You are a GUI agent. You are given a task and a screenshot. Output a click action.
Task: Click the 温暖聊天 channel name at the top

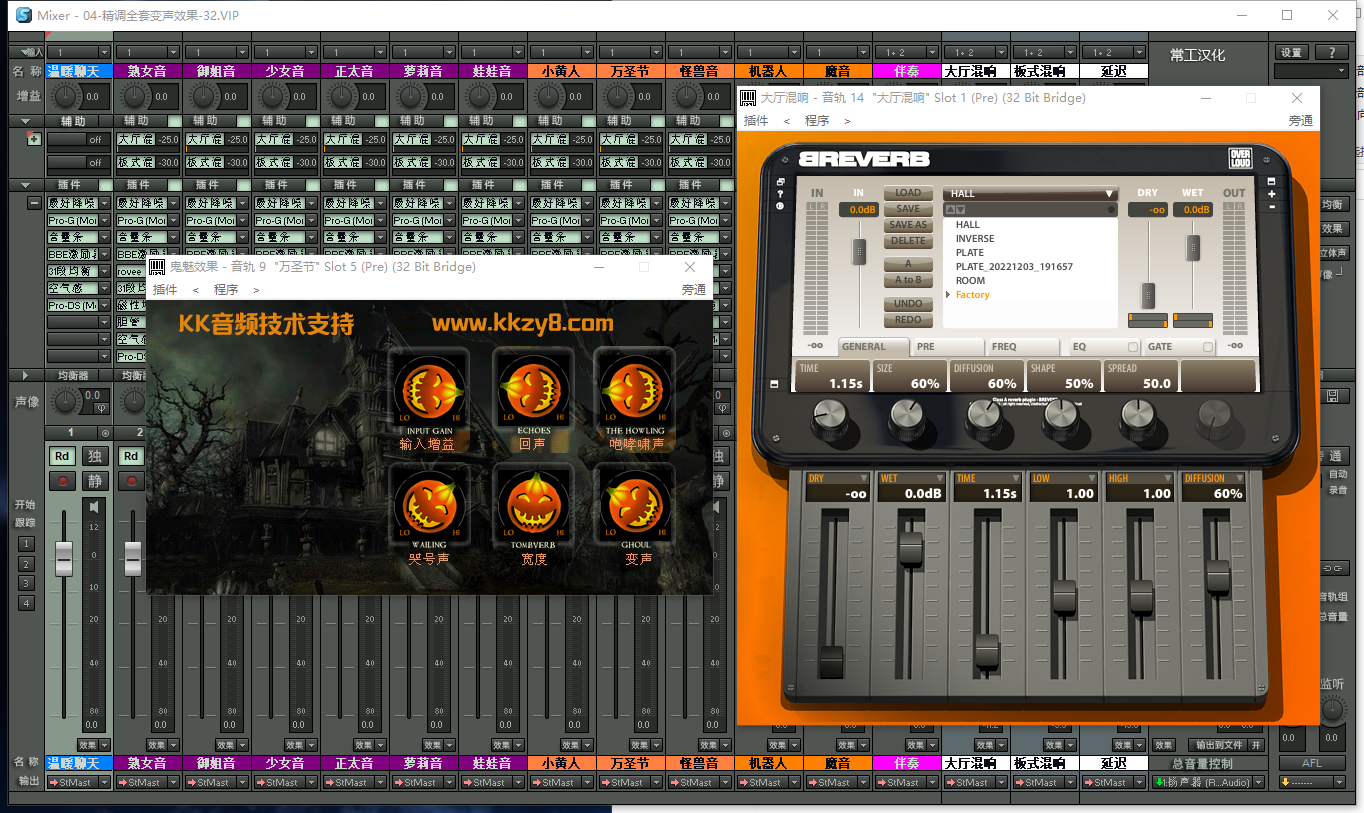click(x=79, y=71)
